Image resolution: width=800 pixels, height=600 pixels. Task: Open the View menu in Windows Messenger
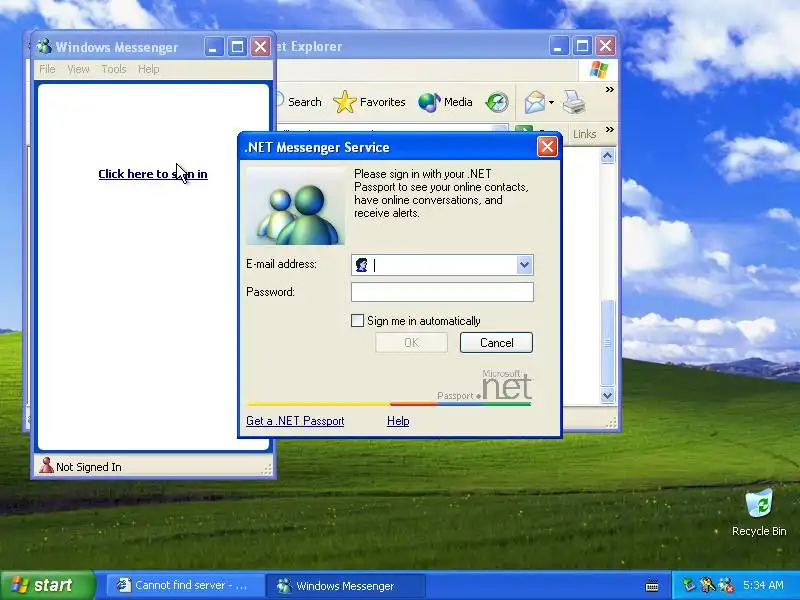click(78, 69)
